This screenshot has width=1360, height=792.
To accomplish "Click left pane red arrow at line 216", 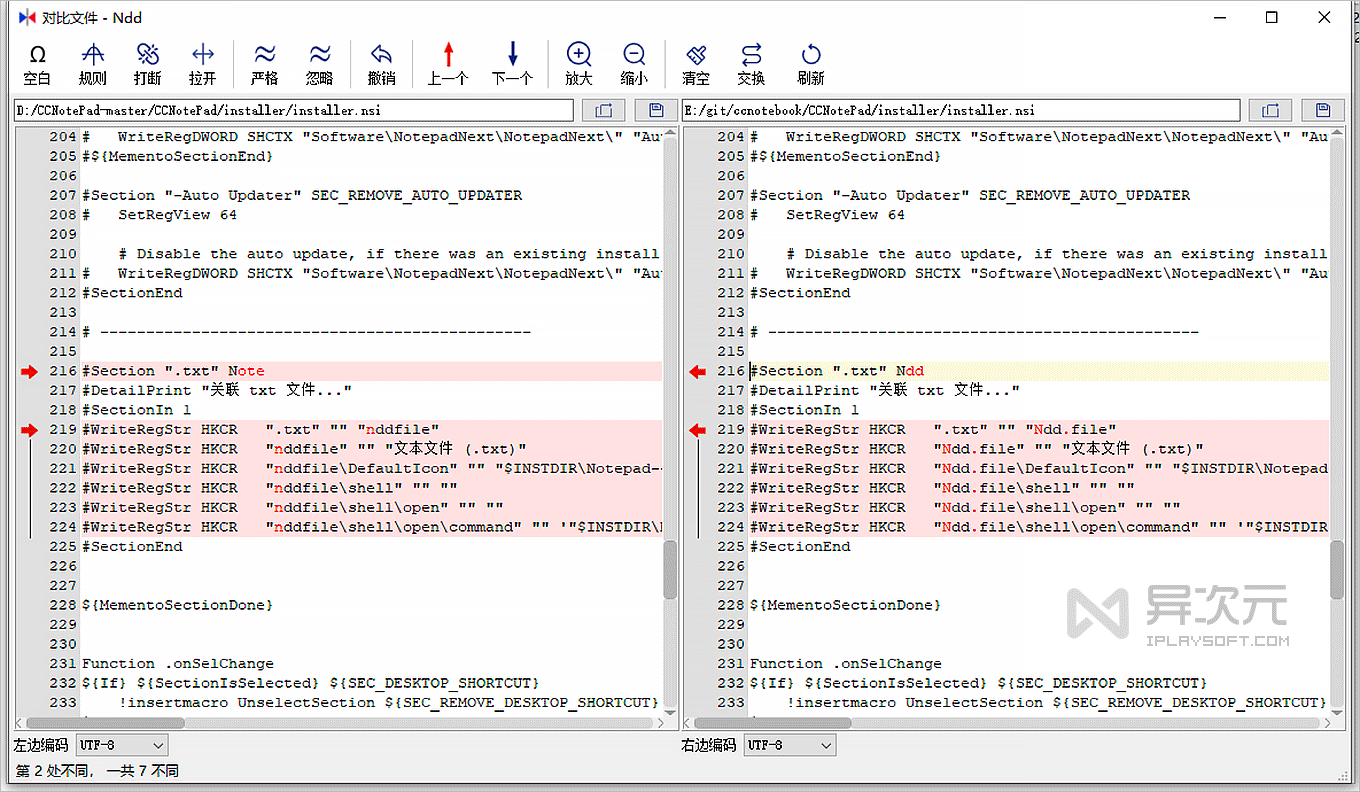I will [x=28, y=372].
